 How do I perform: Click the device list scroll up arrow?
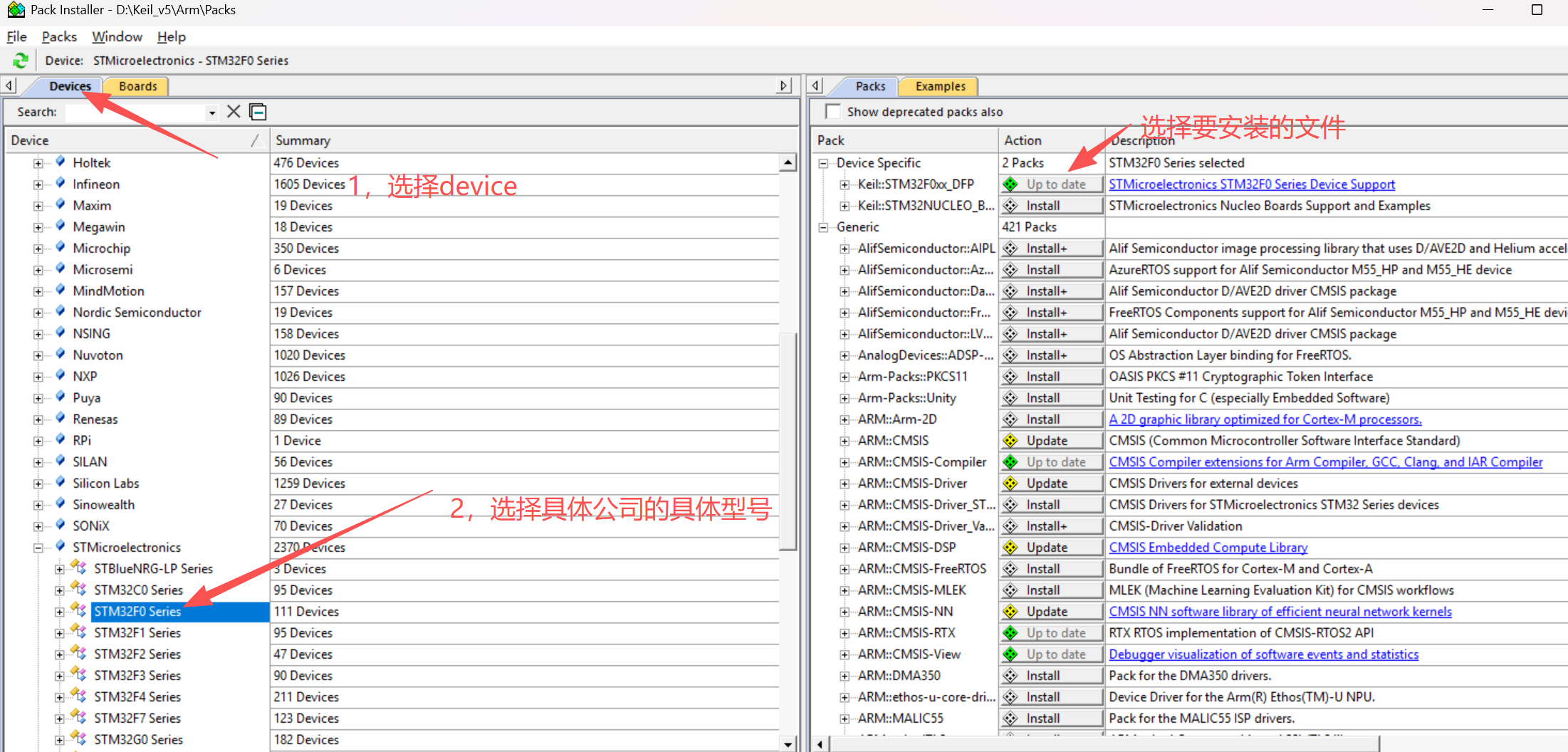(788, 163)
